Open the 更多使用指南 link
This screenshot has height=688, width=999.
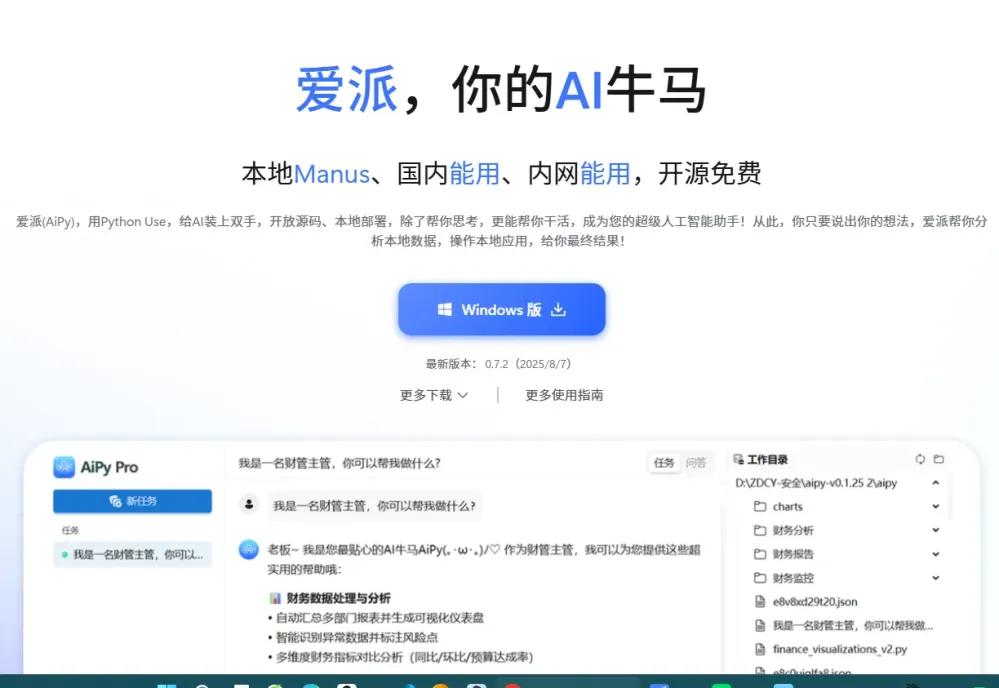564,395
